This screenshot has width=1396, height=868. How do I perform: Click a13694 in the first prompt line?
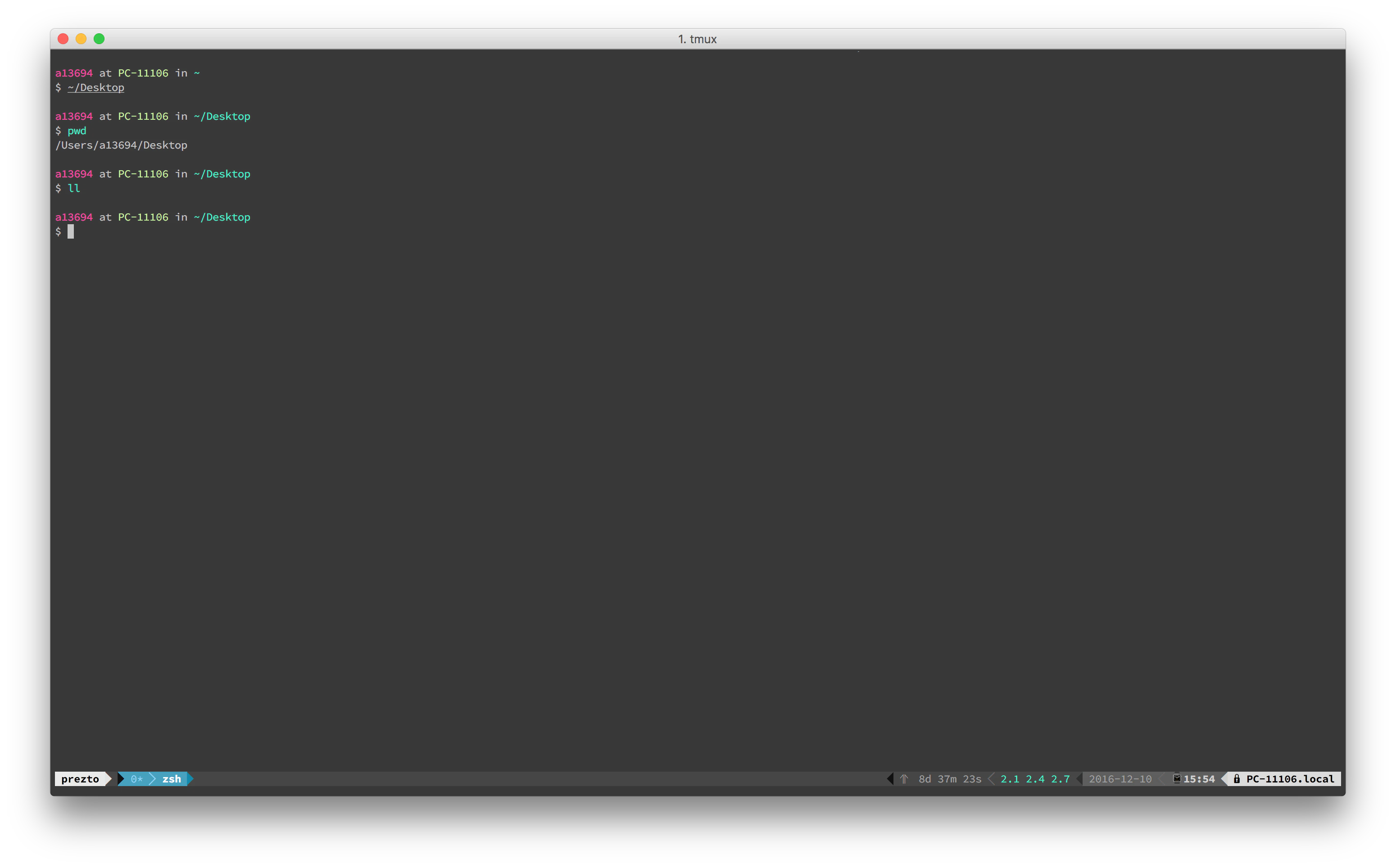click(x=73, y=73)
